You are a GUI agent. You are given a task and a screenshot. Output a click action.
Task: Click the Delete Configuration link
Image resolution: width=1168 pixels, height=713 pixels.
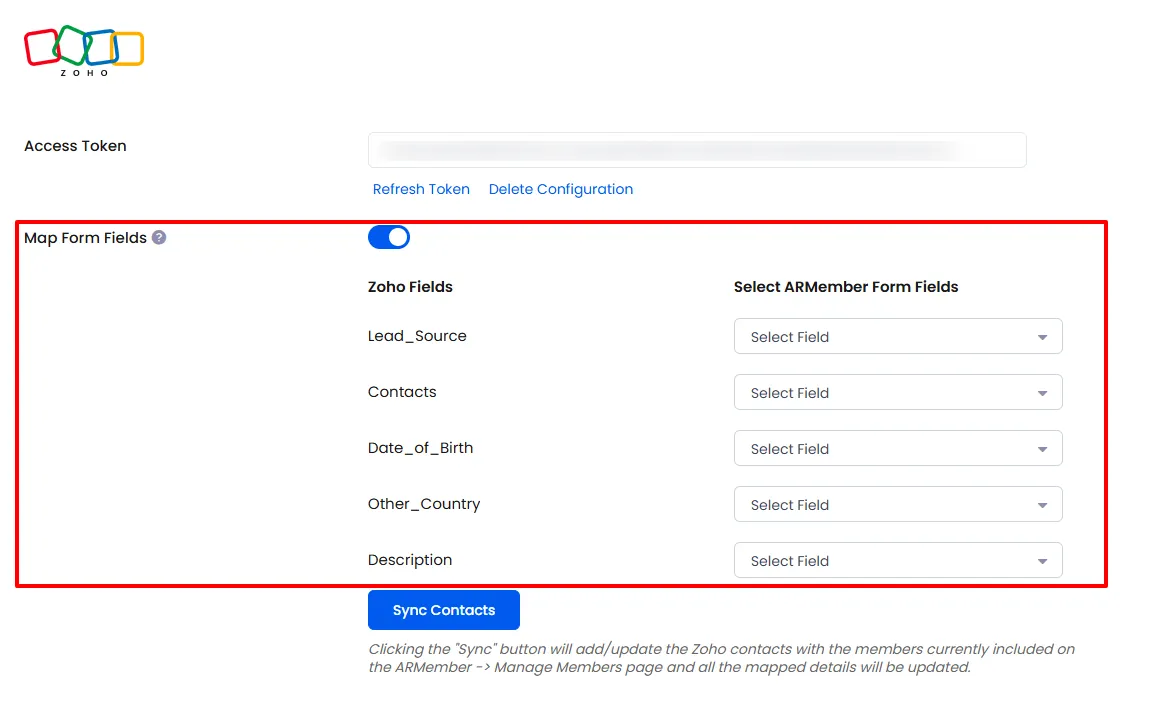[560, 189]
